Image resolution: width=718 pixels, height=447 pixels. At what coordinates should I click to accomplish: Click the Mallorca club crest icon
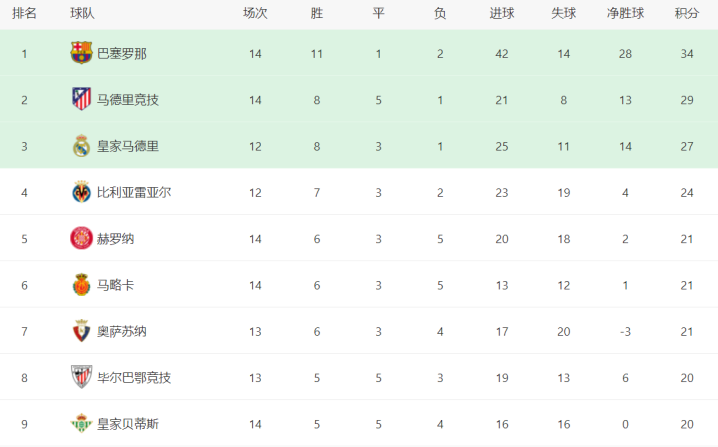[x=82, y=284]
